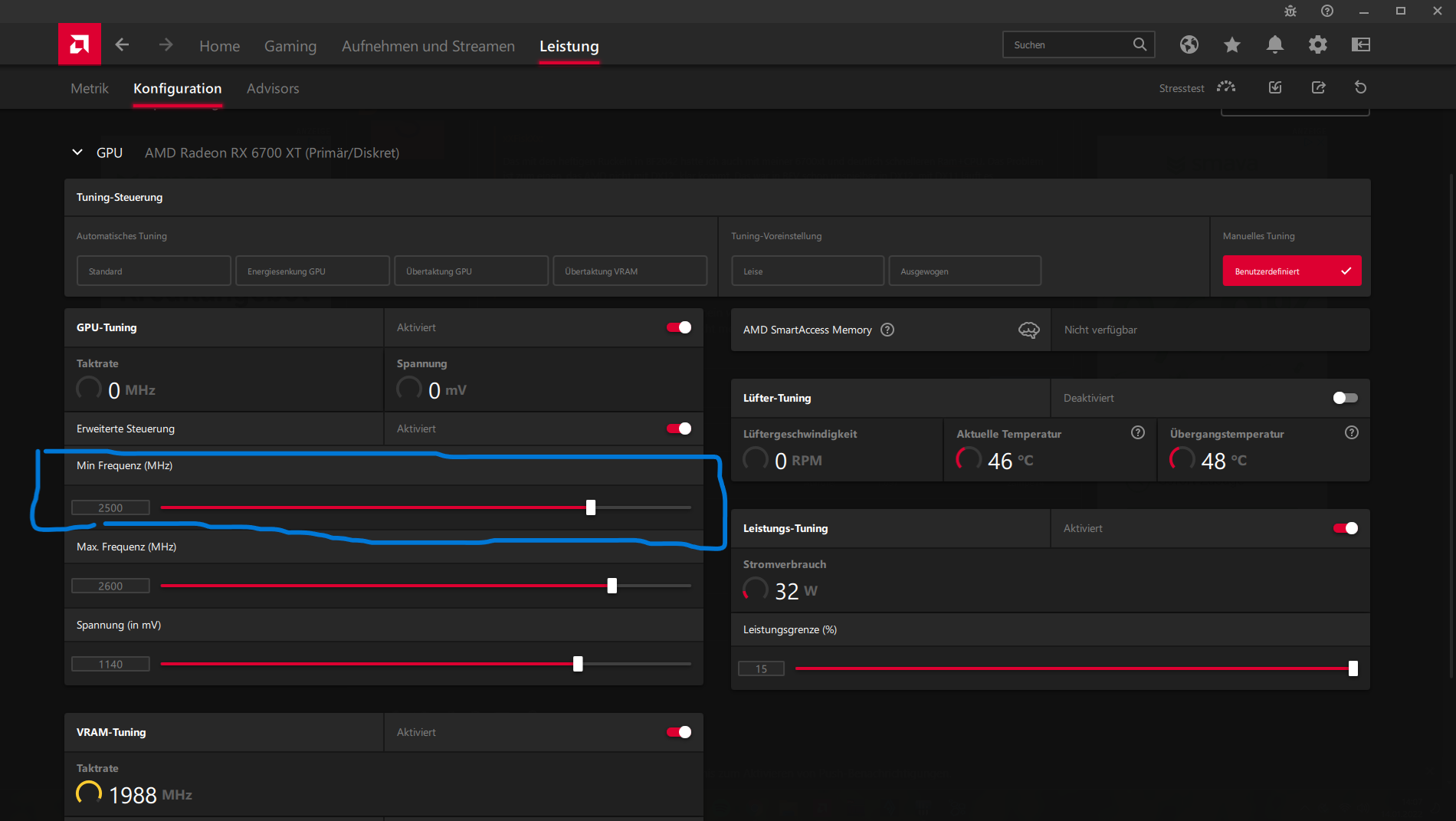Show help for Übergangstemperatur
The image size is (1456, 821).
click(1352, 432)
